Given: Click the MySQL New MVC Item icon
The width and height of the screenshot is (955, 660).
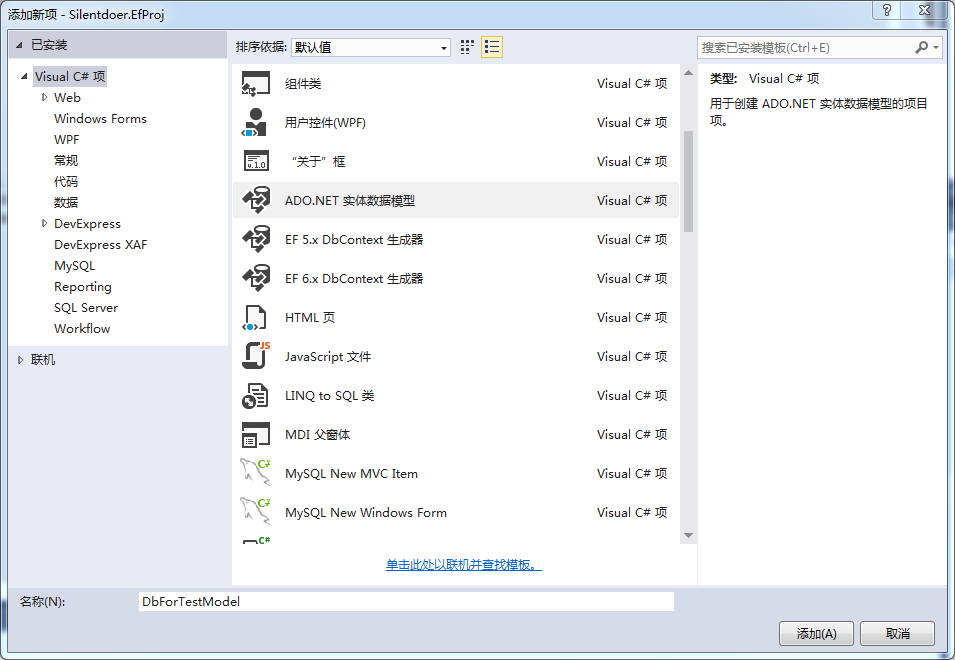Looking at the screenshot, I should coord(256,473).
